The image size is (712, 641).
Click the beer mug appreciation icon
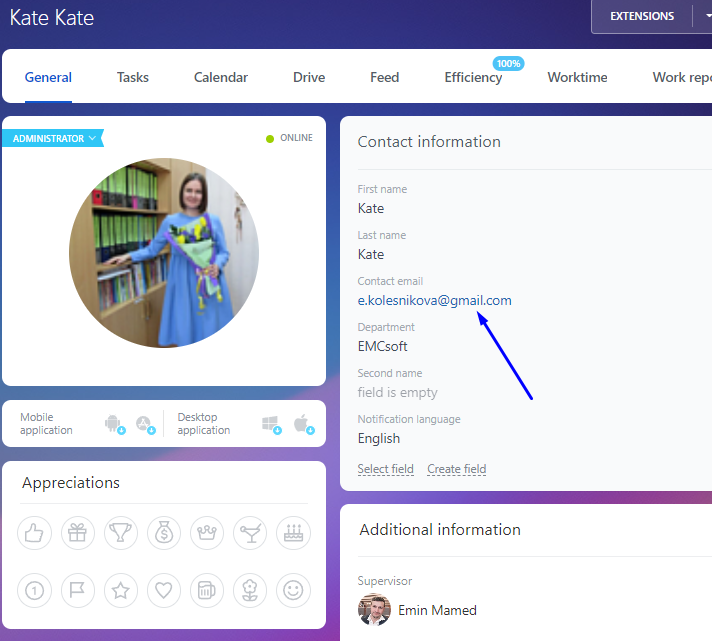[207, 591]
